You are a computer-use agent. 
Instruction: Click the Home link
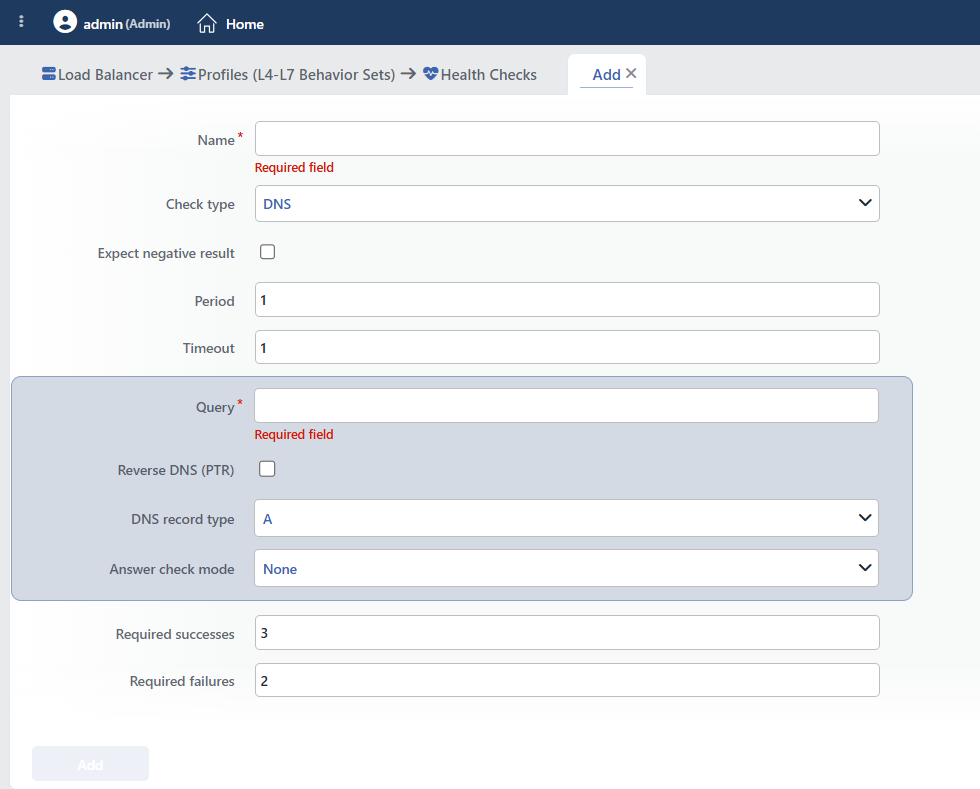[x=244, y=24]
